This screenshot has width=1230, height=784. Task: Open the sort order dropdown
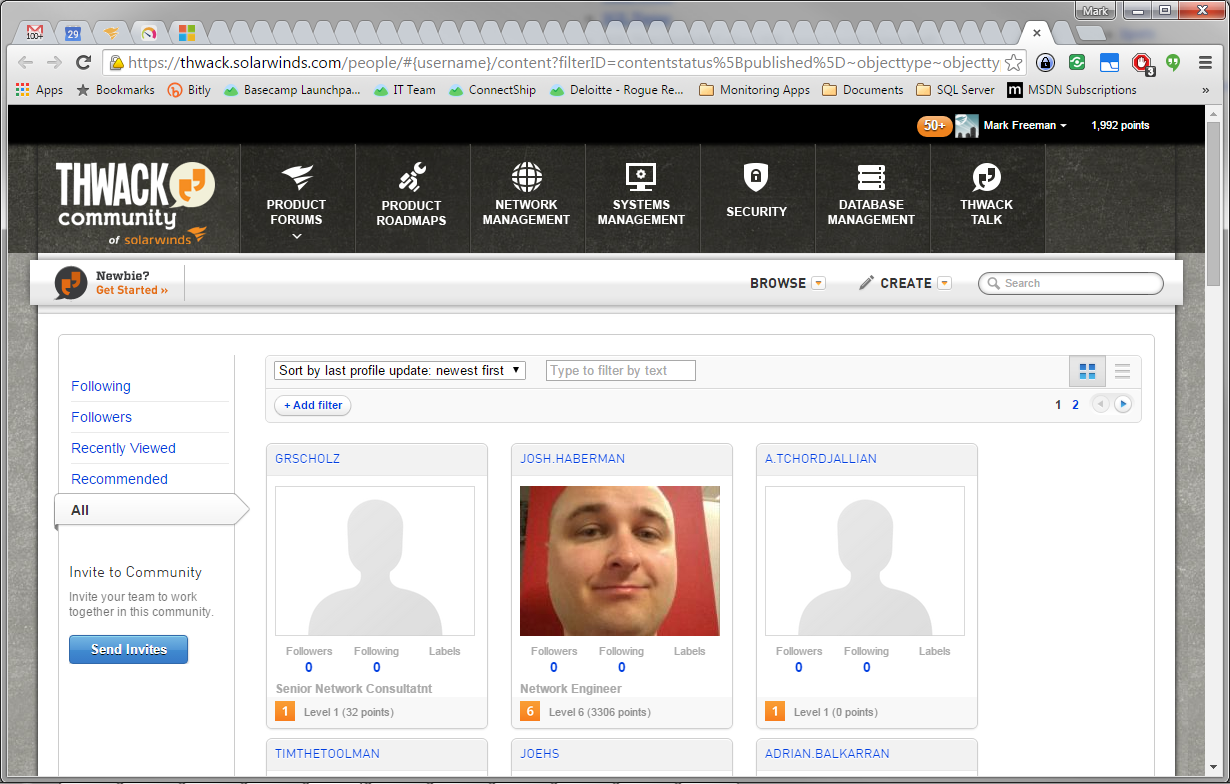click(x=400, y=370)
